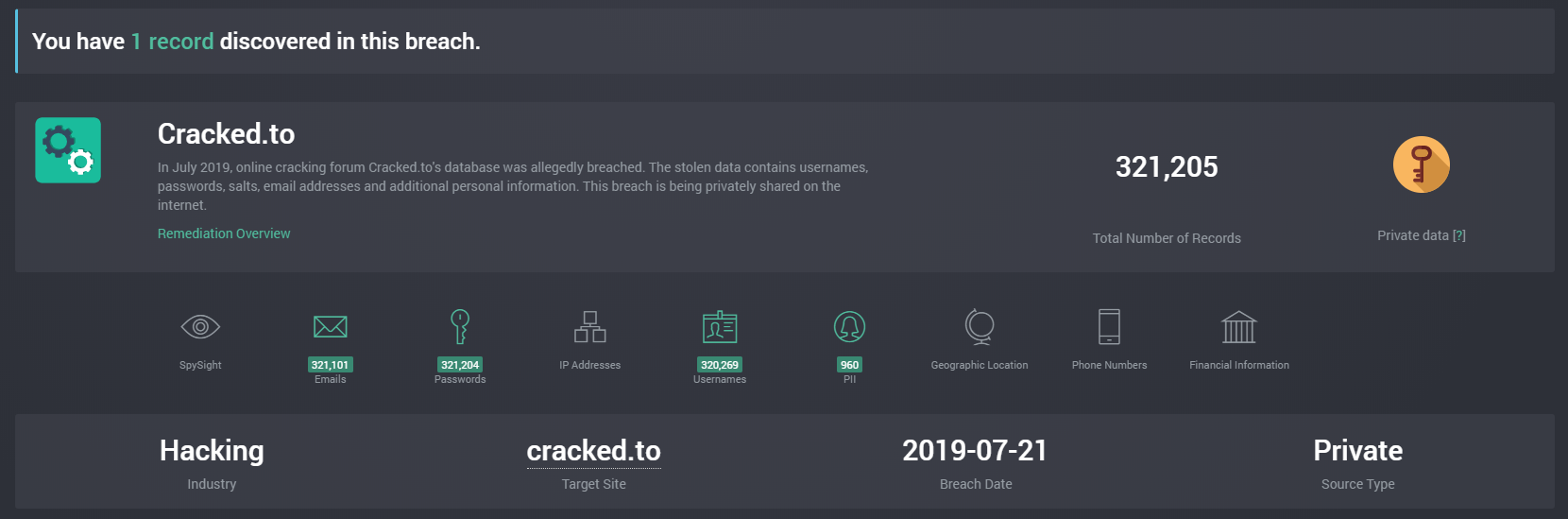Click the 321,204 passwords count badge
The height and width of the screenshot is (519, 1568).
[x=460, y=365]
